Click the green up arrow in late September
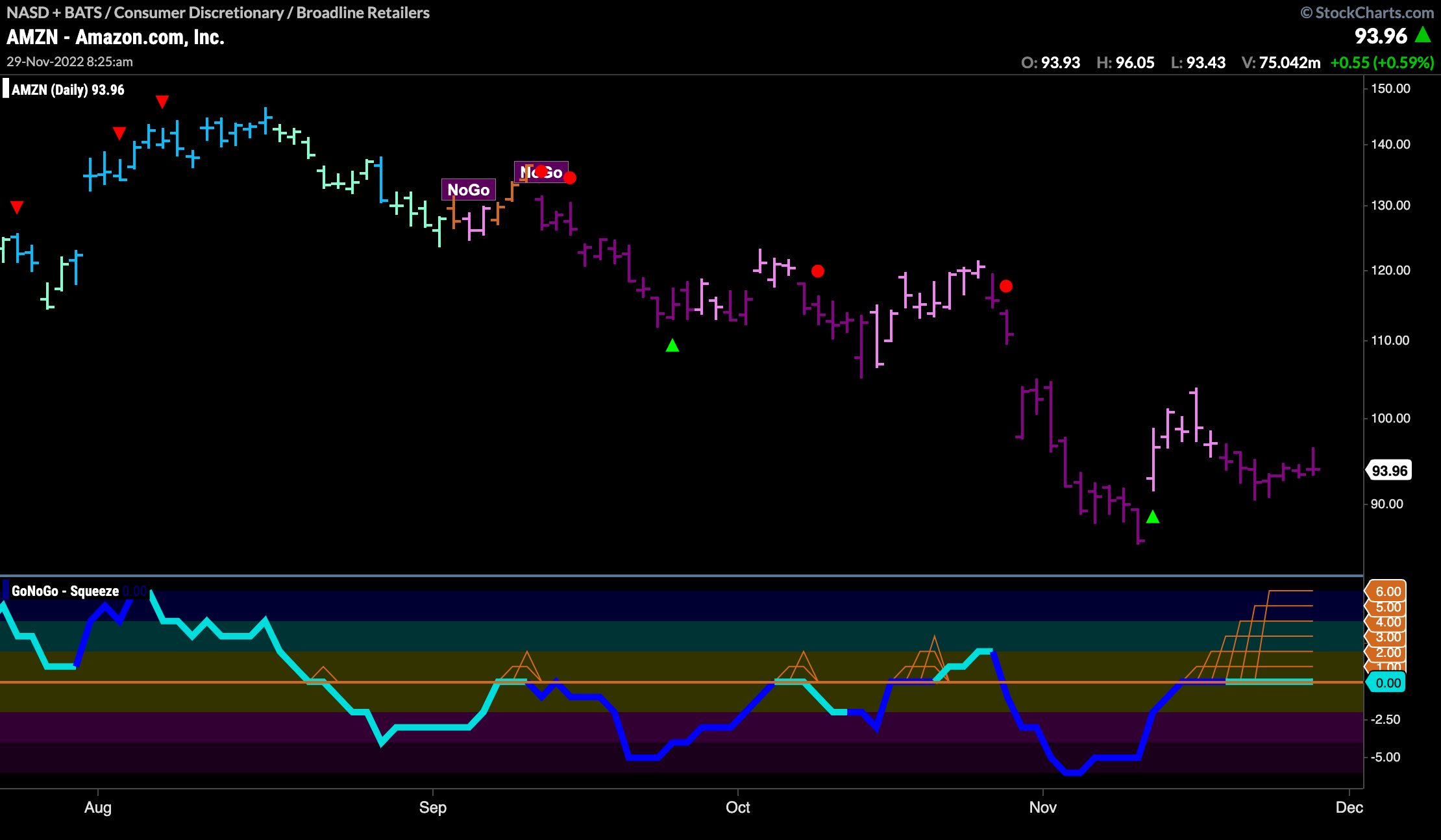 click(672, 345)
